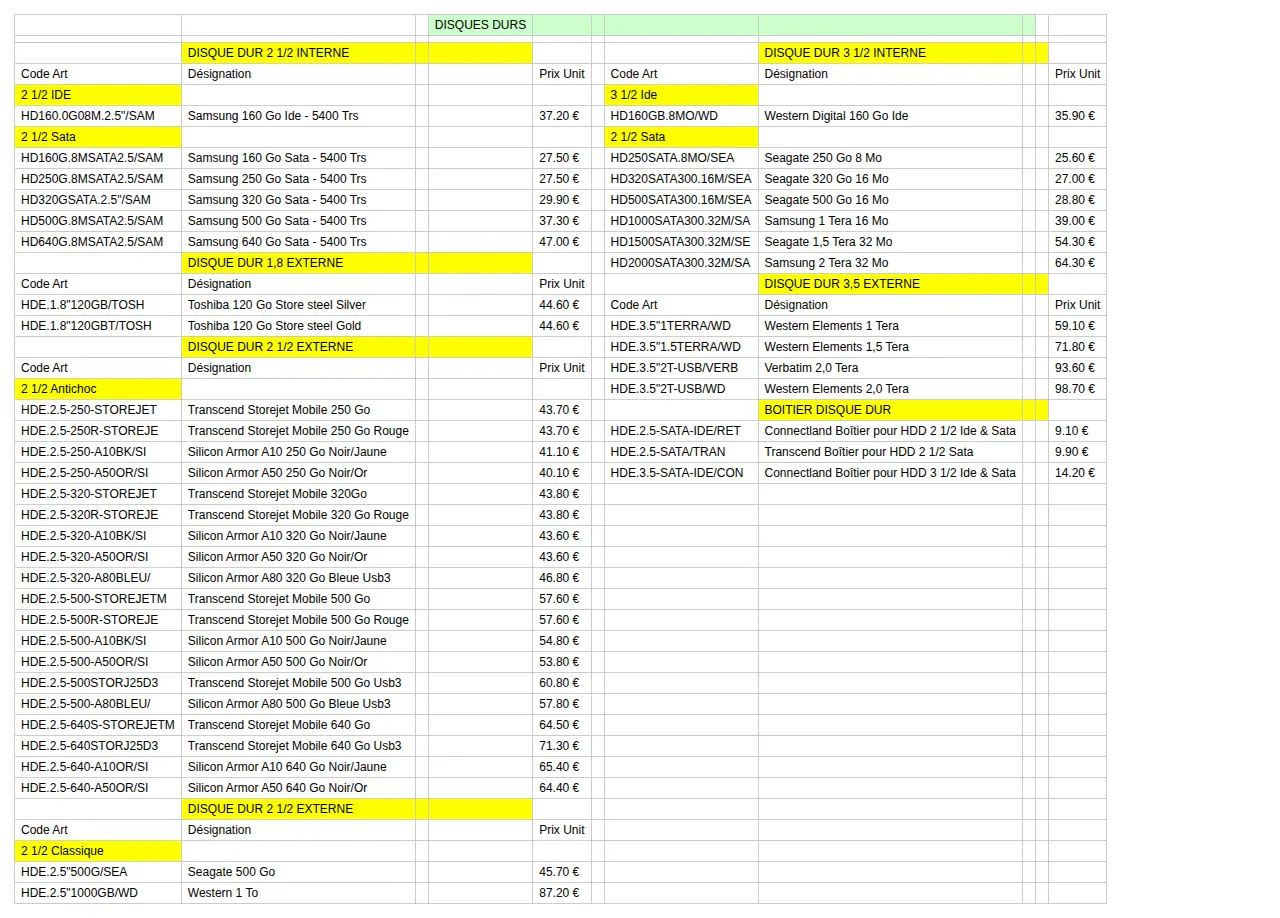Select Transcend Storejet Mobile 250 Go Rouge
The image size is (1280, 918).
pos(298,431)
